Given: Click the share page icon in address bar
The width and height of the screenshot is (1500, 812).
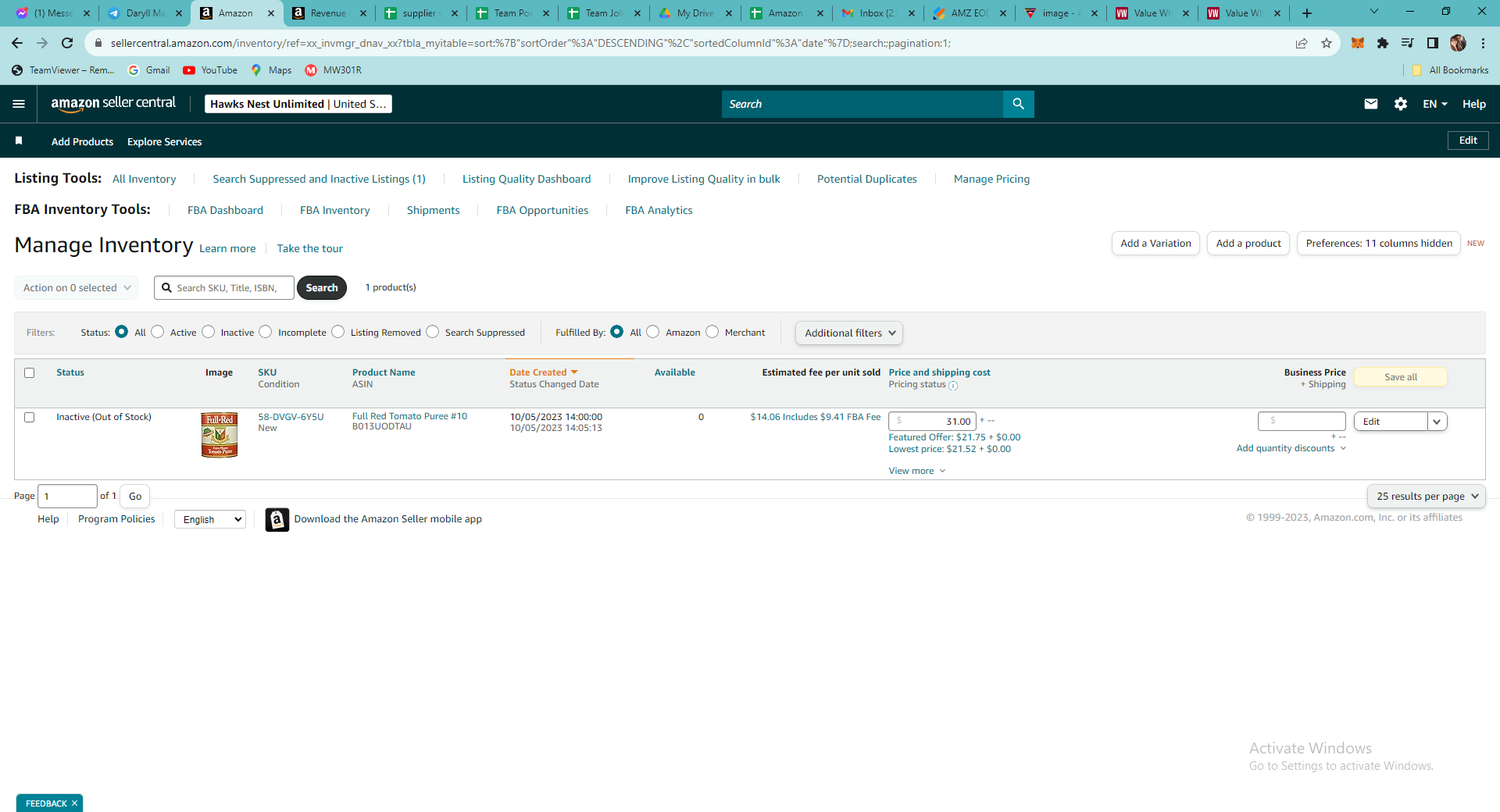Looking at the screenshot, I should [1301, 43].
